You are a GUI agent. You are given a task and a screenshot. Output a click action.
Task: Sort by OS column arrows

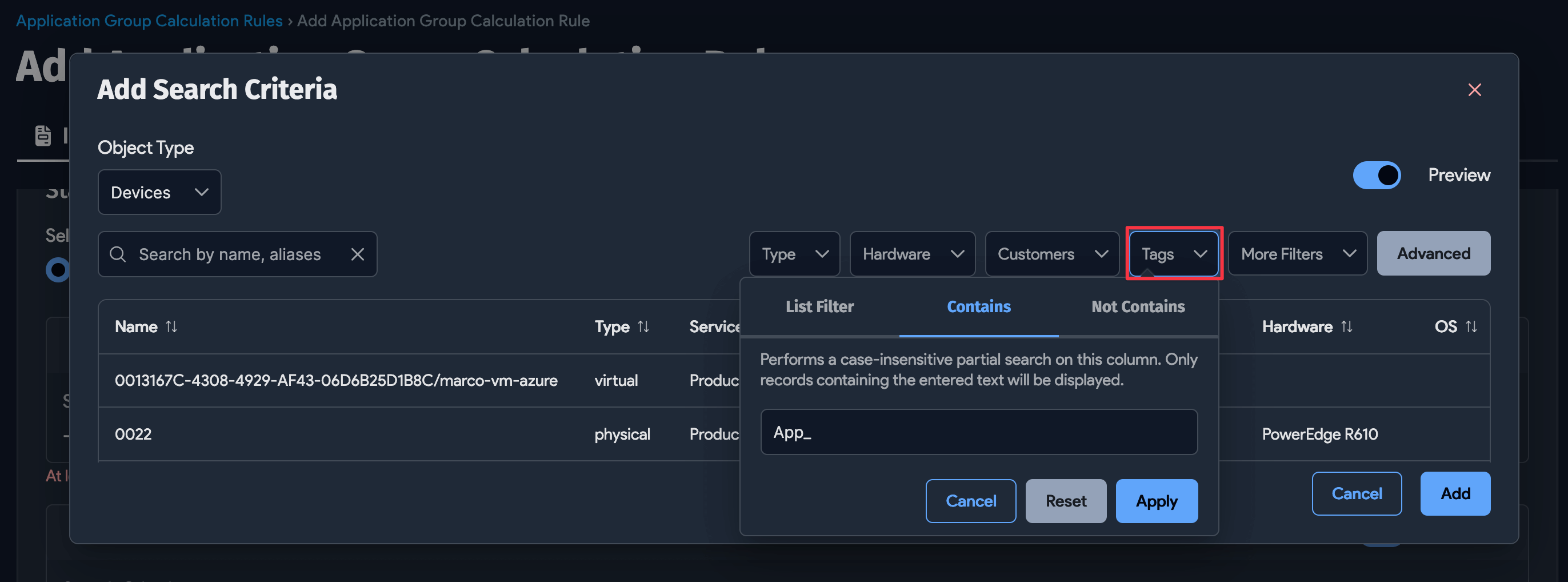(x=1471, y=327)
